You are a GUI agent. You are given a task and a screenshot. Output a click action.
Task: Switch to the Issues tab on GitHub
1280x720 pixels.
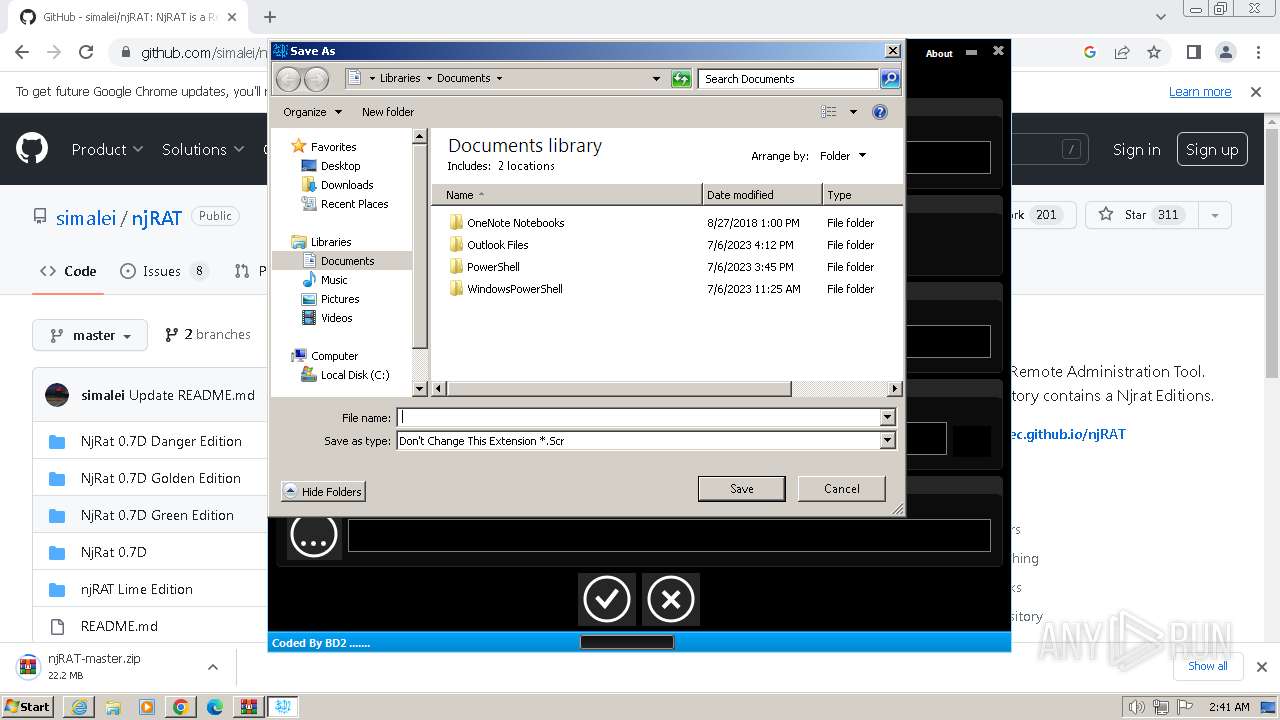pos(164,271)
